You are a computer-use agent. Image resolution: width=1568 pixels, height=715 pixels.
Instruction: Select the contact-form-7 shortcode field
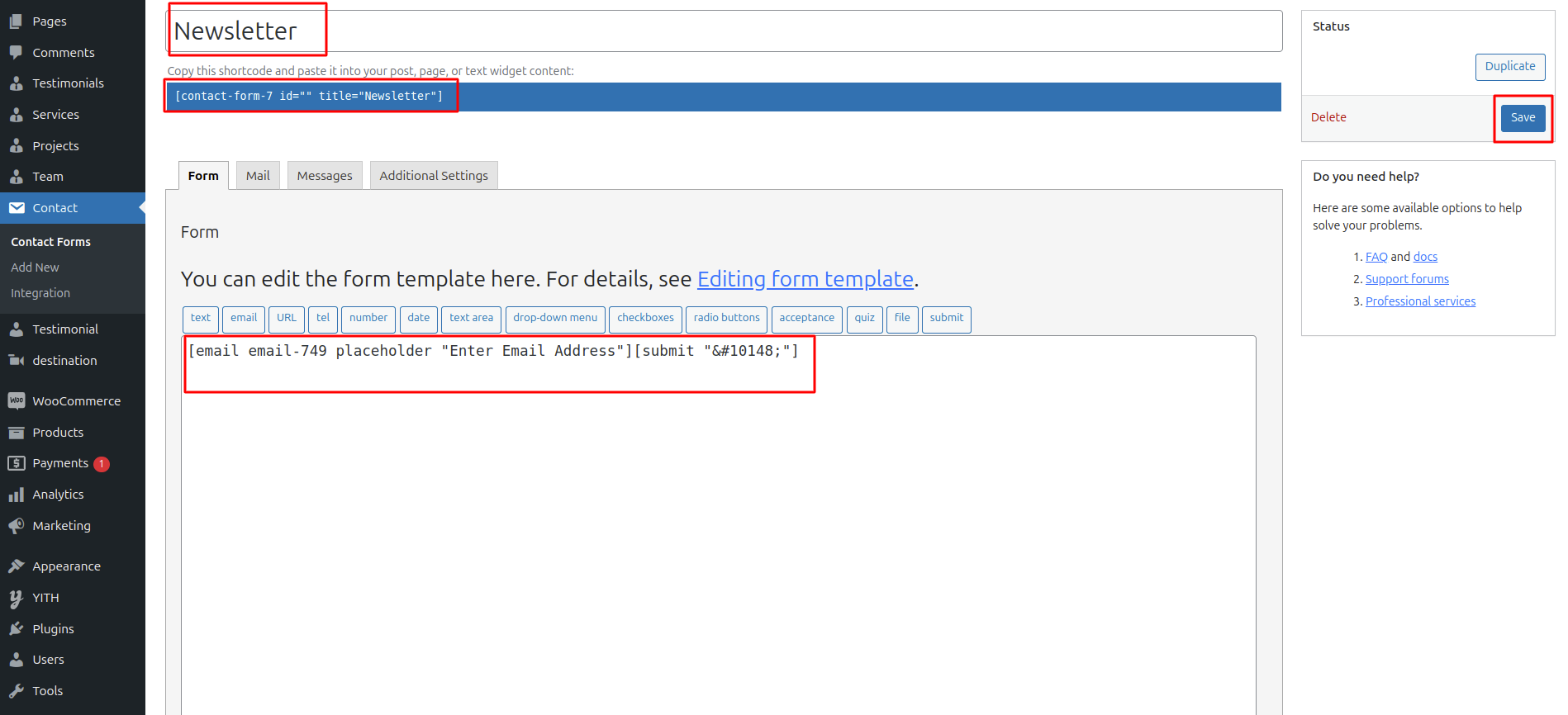(x=724, y=97)
